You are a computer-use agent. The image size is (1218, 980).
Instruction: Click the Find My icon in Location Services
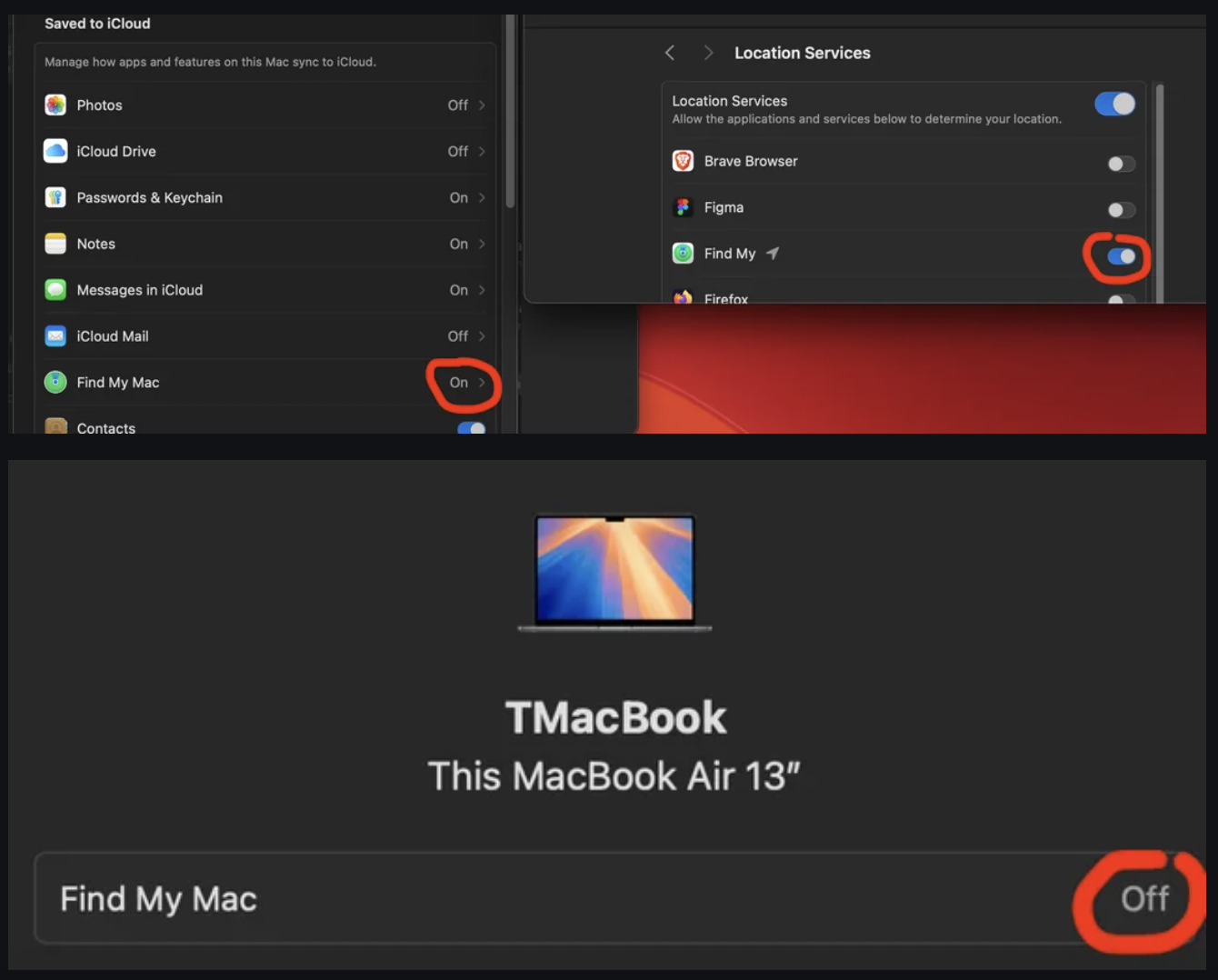pyautogui.click(x=683, y=254)
